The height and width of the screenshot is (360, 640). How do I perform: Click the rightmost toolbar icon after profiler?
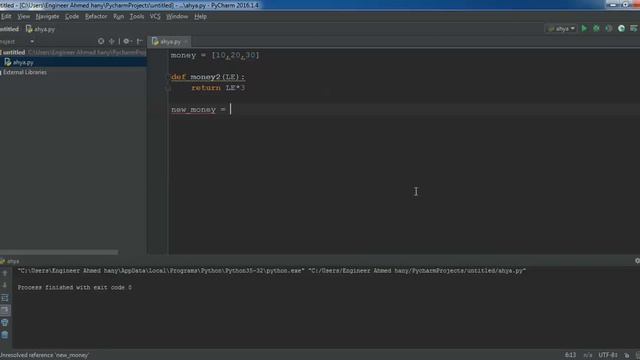(x=633, y=29)
